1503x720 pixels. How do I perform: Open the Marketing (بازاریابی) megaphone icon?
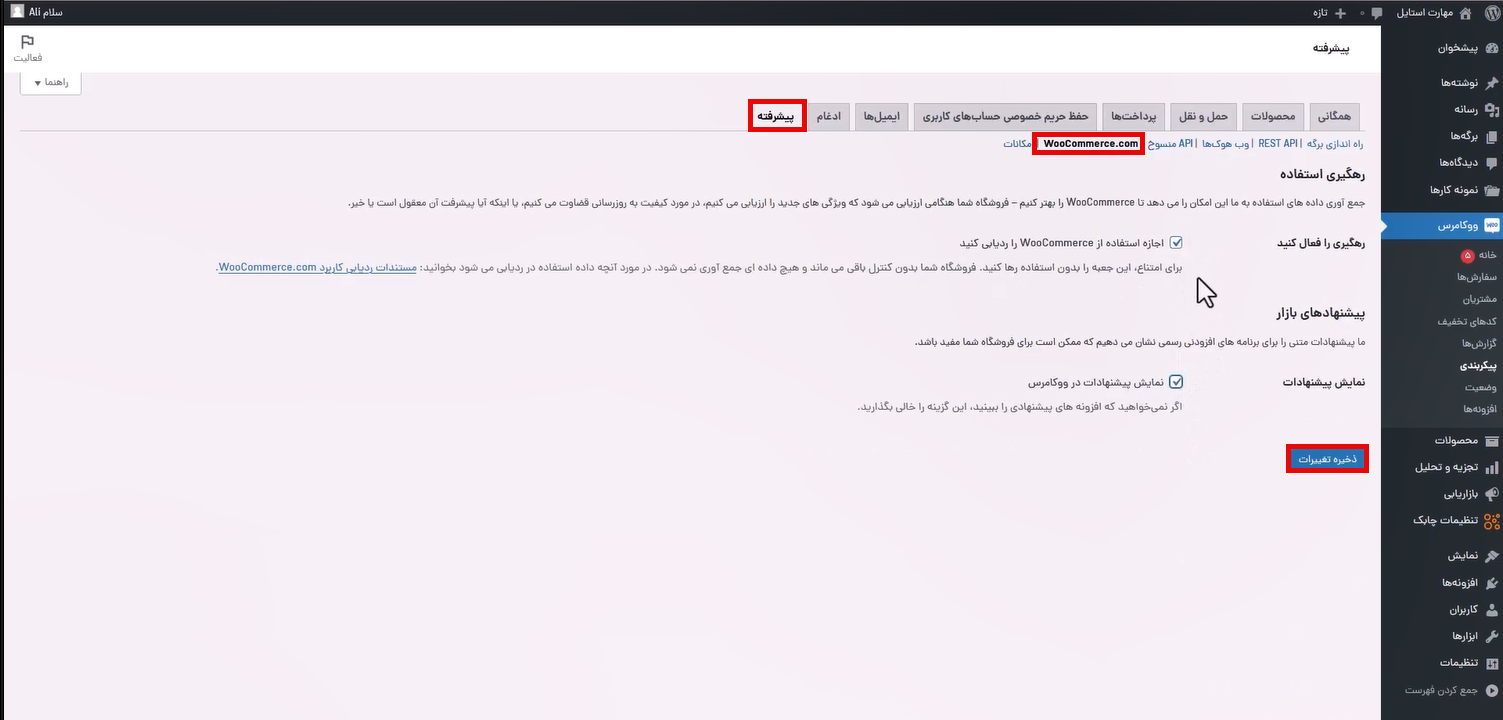[1493, 493]
